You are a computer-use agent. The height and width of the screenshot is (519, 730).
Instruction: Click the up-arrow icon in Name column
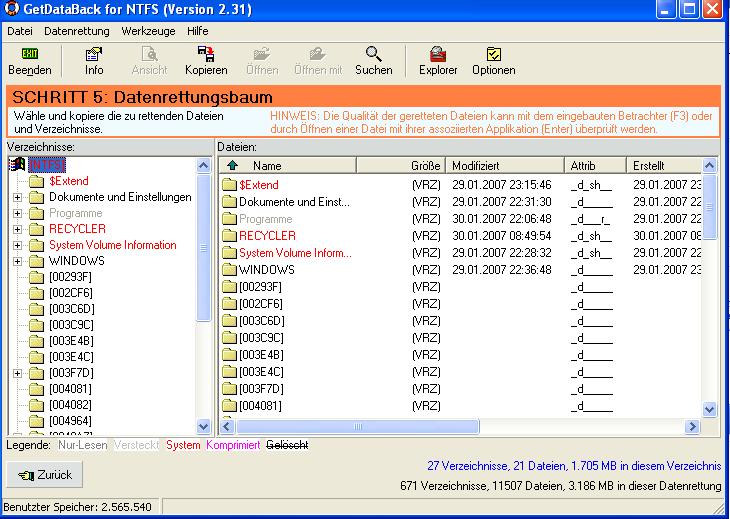[x=232, y=165]
